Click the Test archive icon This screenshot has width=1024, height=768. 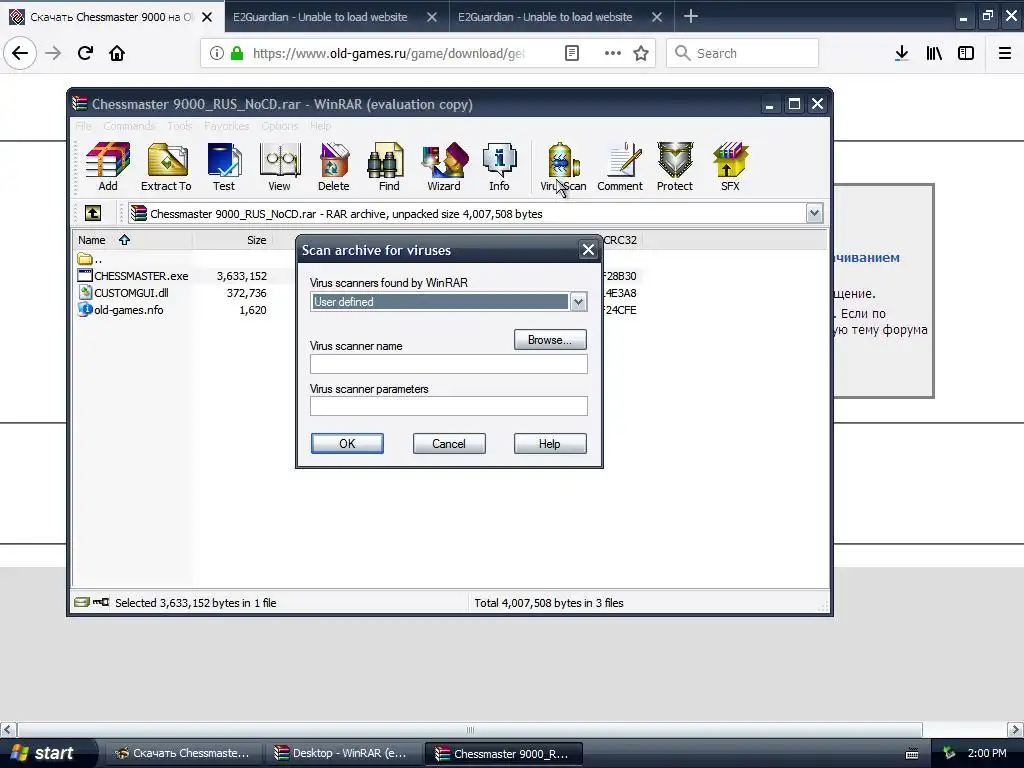point(224,167)
